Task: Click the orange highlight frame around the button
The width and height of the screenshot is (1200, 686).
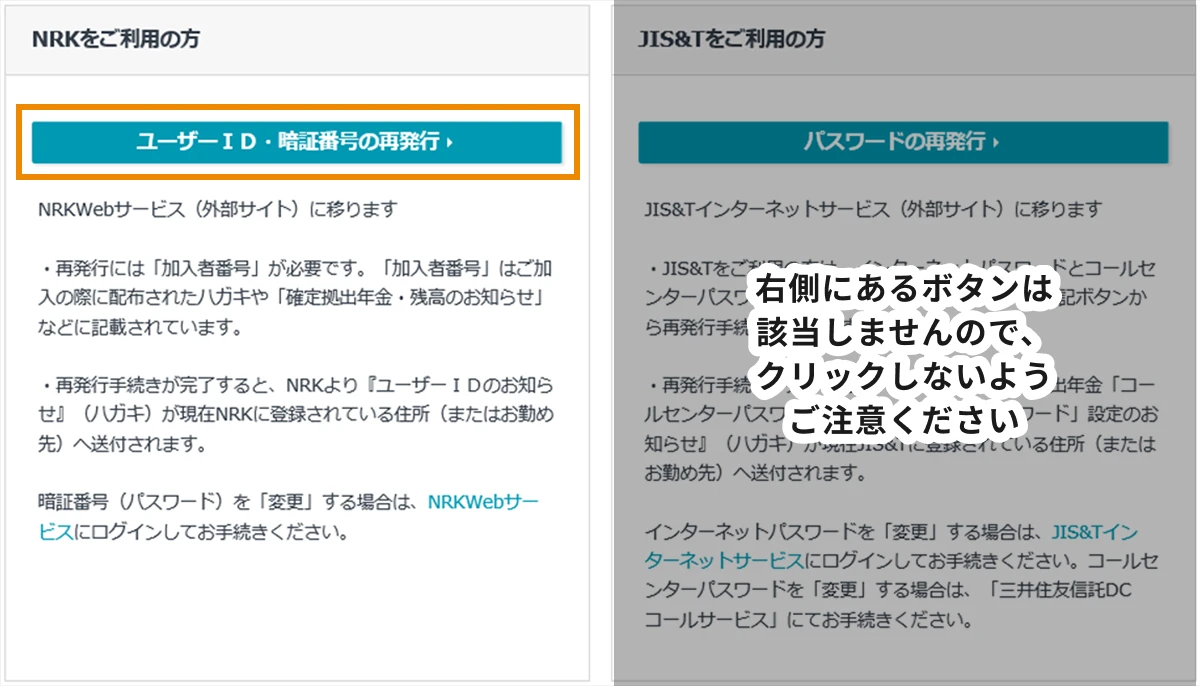Action: click(x=297, y=108)
